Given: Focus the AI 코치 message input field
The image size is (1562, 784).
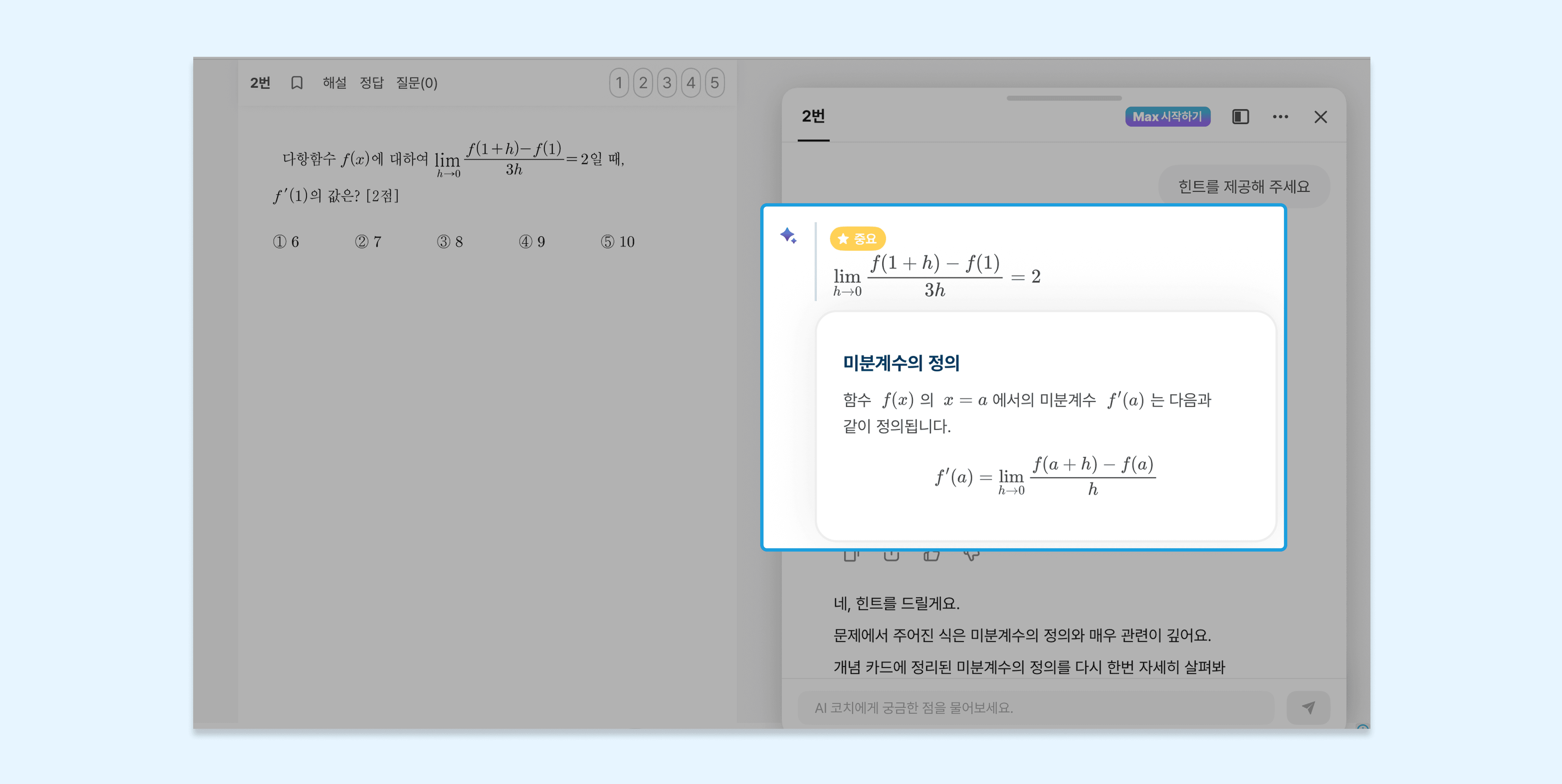Looking at the screenshot, I should click(1035, 708).
